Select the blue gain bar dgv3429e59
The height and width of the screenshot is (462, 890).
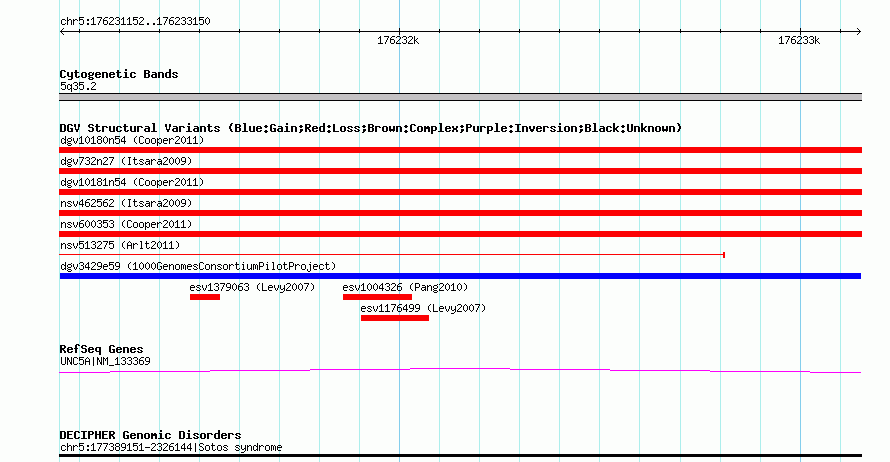click(460, 276)
